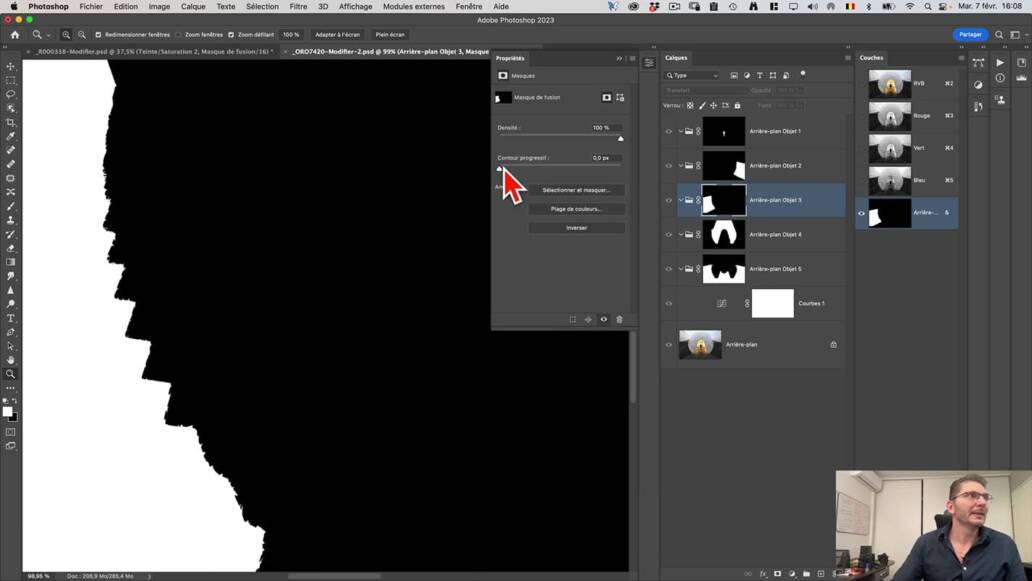Select the Crop tool

11,122
